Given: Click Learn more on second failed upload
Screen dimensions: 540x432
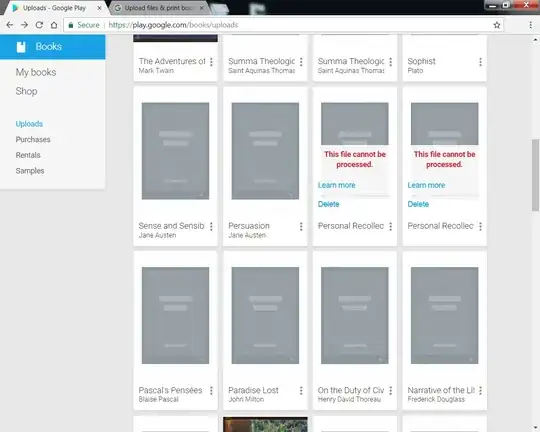Looking at the screenshot, I should tap(426, 185).
